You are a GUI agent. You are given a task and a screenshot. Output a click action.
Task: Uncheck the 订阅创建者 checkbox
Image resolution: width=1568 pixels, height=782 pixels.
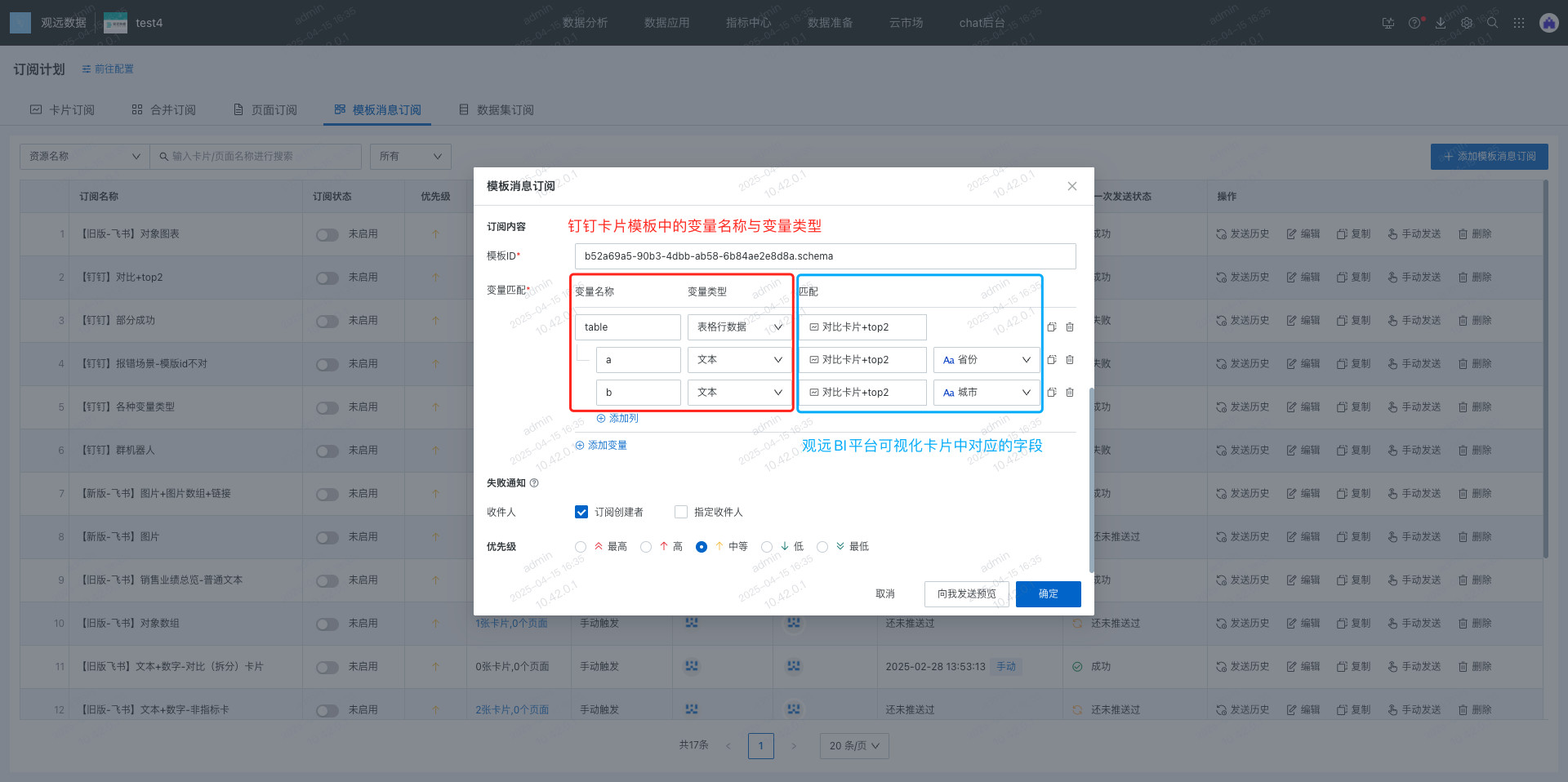[581, 513]
